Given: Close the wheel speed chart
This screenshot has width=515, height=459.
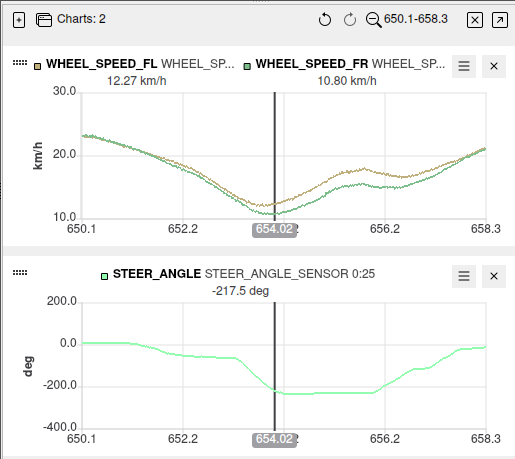Looking at the screenshot, I should coord(494,66).
